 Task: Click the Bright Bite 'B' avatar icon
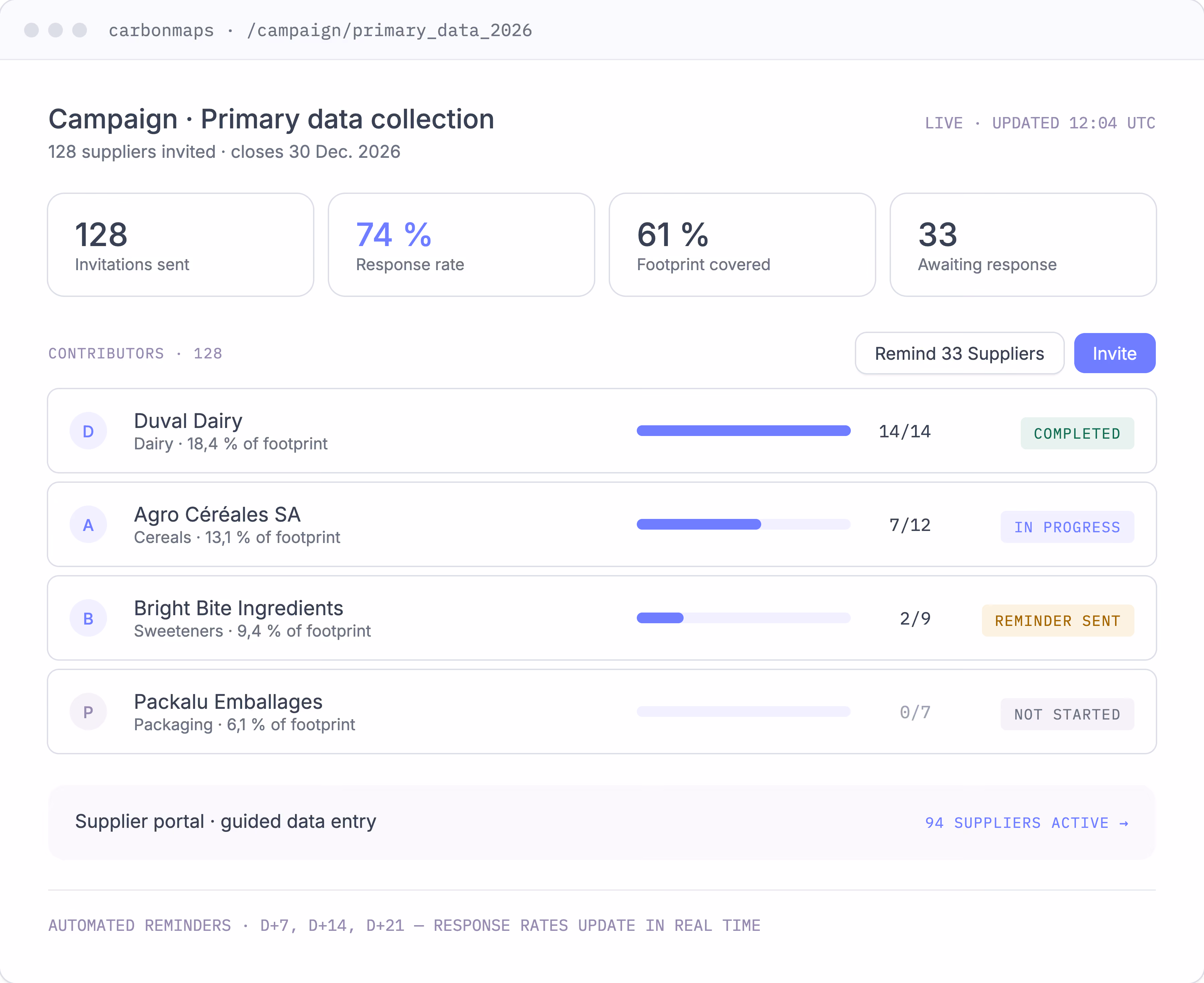coord(88,618)
